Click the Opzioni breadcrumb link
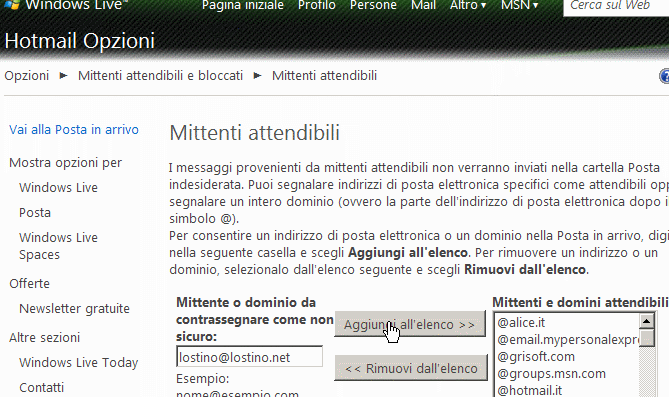 tap(26, 76)
